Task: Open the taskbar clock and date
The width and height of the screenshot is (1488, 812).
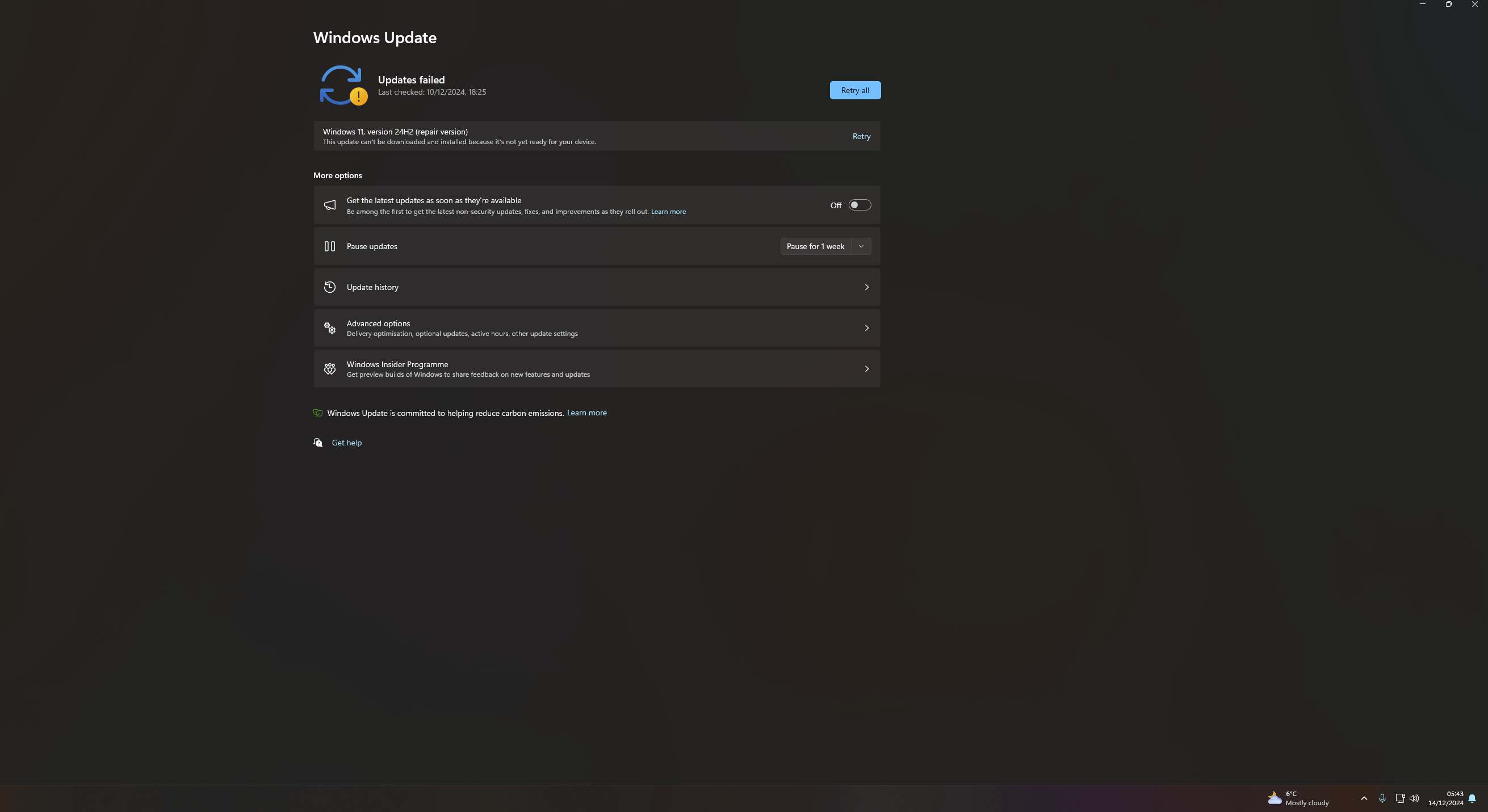Action: point(1446,798)
